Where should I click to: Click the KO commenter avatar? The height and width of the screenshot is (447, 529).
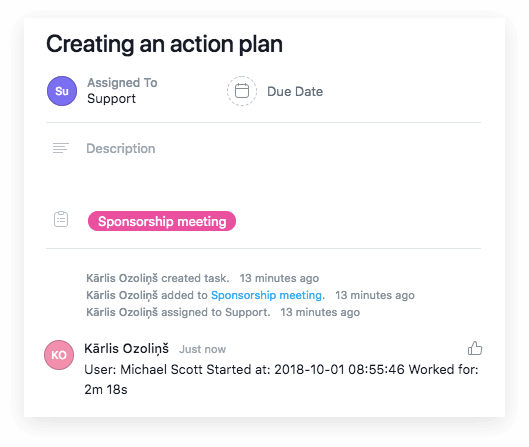[x=59, y=355]
